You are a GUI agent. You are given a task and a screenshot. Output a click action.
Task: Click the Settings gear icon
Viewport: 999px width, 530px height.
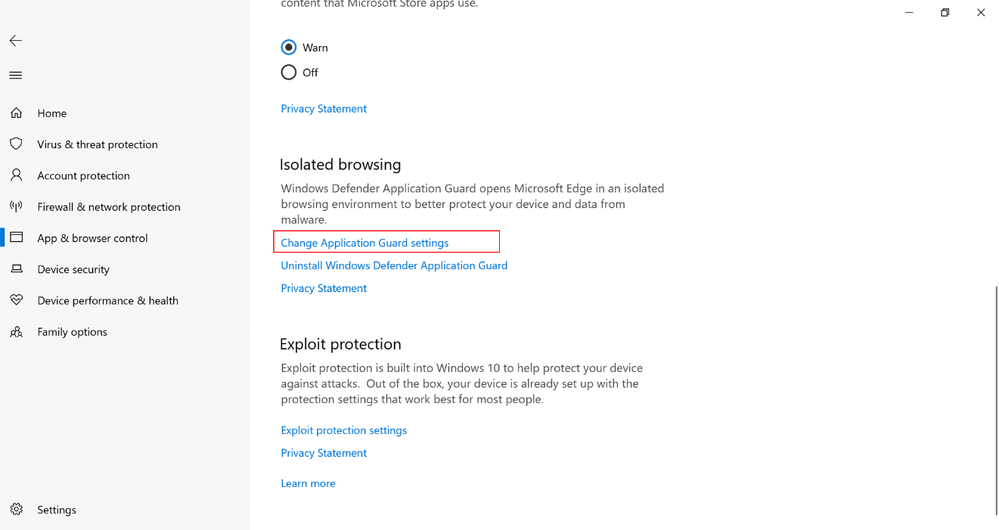[x=17, y=509]
